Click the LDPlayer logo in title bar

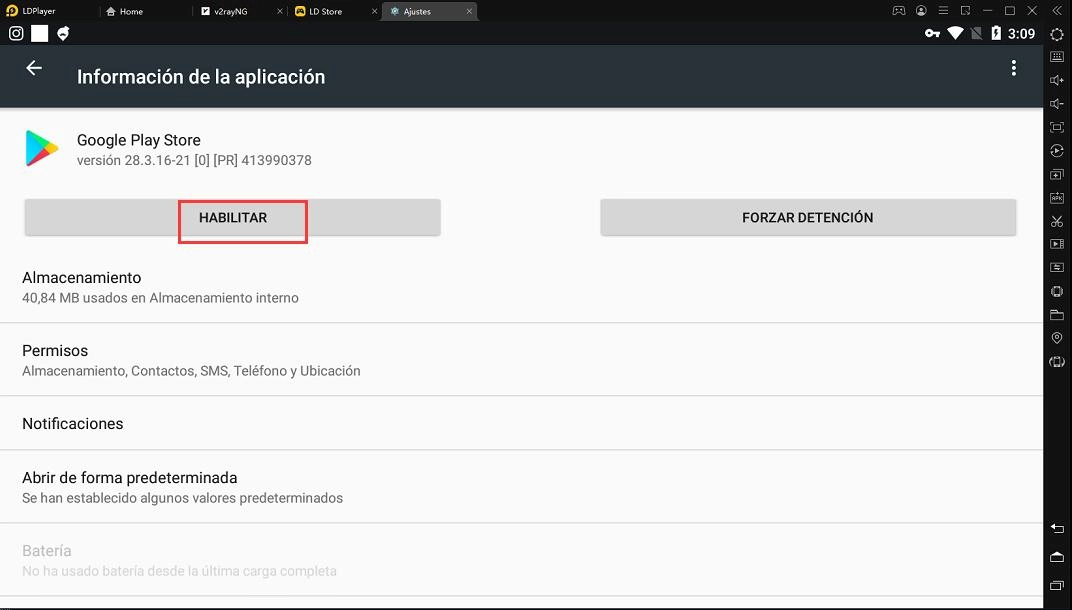(x=11, y=11)
